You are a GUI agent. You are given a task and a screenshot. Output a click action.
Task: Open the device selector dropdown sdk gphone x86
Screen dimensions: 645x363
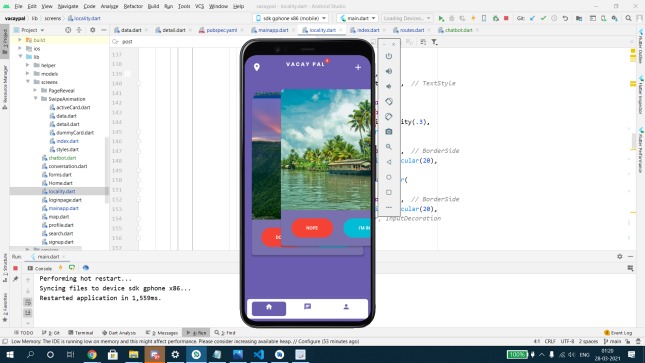pos(290,19)
